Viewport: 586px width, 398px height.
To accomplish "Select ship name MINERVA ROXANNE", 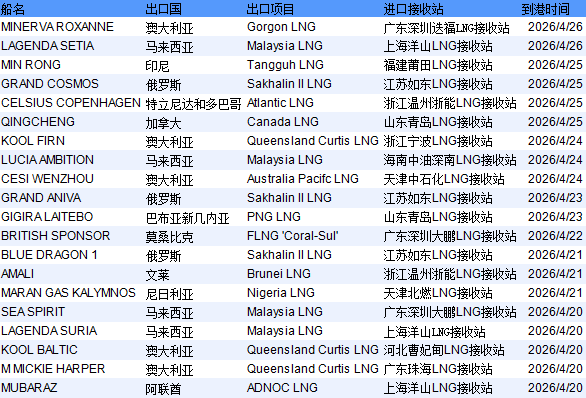I will (57, 27).
